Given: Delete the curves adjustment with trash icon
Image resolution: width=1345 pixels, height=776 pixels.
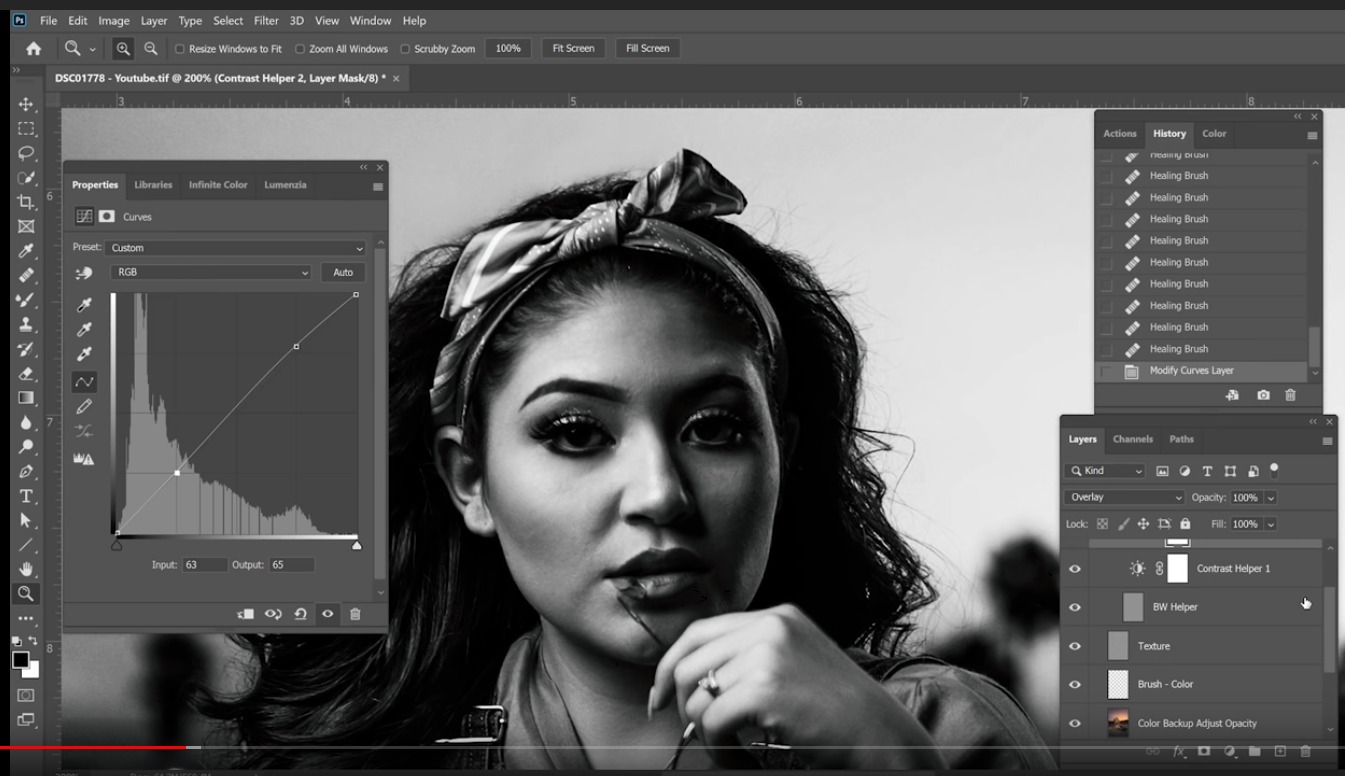Looking at the screenshot, I should pyautogui.click(x=355, y=614).
